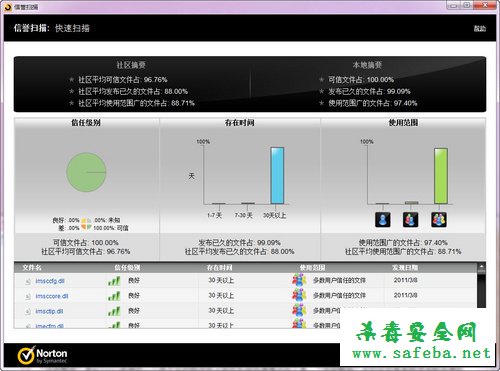
Task: Click the multi-user icon in the imsccore.dll row
Action: click(x=299, y=295)
